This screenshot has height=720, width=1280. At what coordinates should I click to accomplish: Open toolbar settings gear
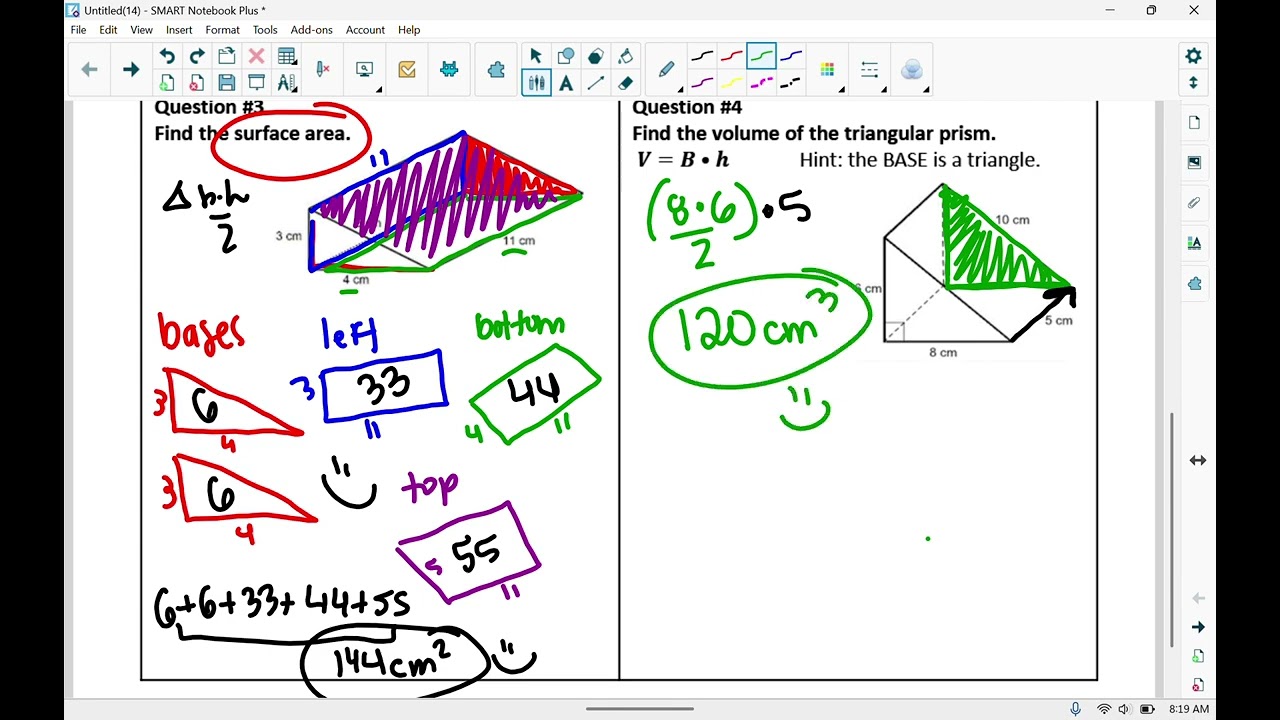1193,56
